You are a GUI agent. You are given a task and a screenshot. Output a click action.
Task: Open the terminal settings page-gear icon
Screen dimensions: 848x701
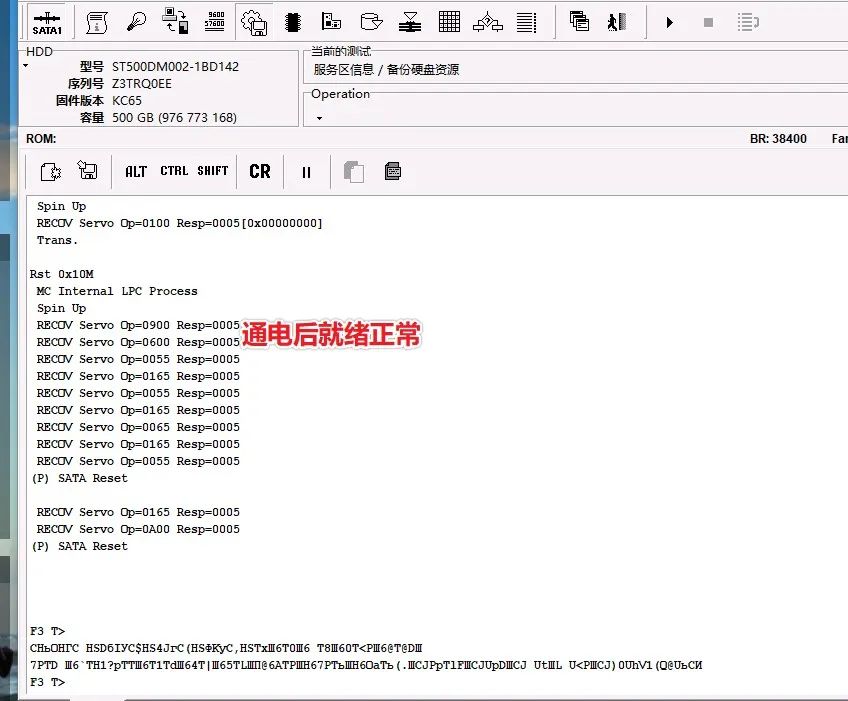pyautogui.click(x=51, y=171)
